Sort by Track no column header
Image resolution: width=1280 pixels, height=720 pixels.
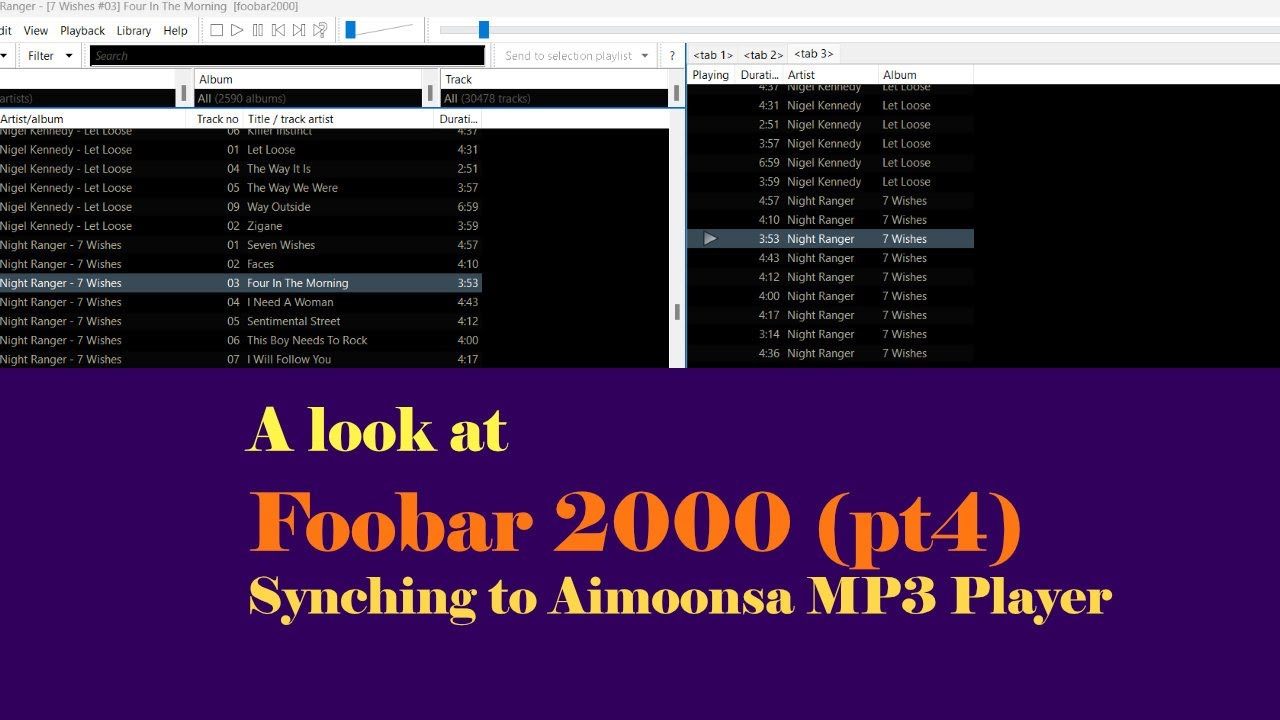tap(215, 119)
